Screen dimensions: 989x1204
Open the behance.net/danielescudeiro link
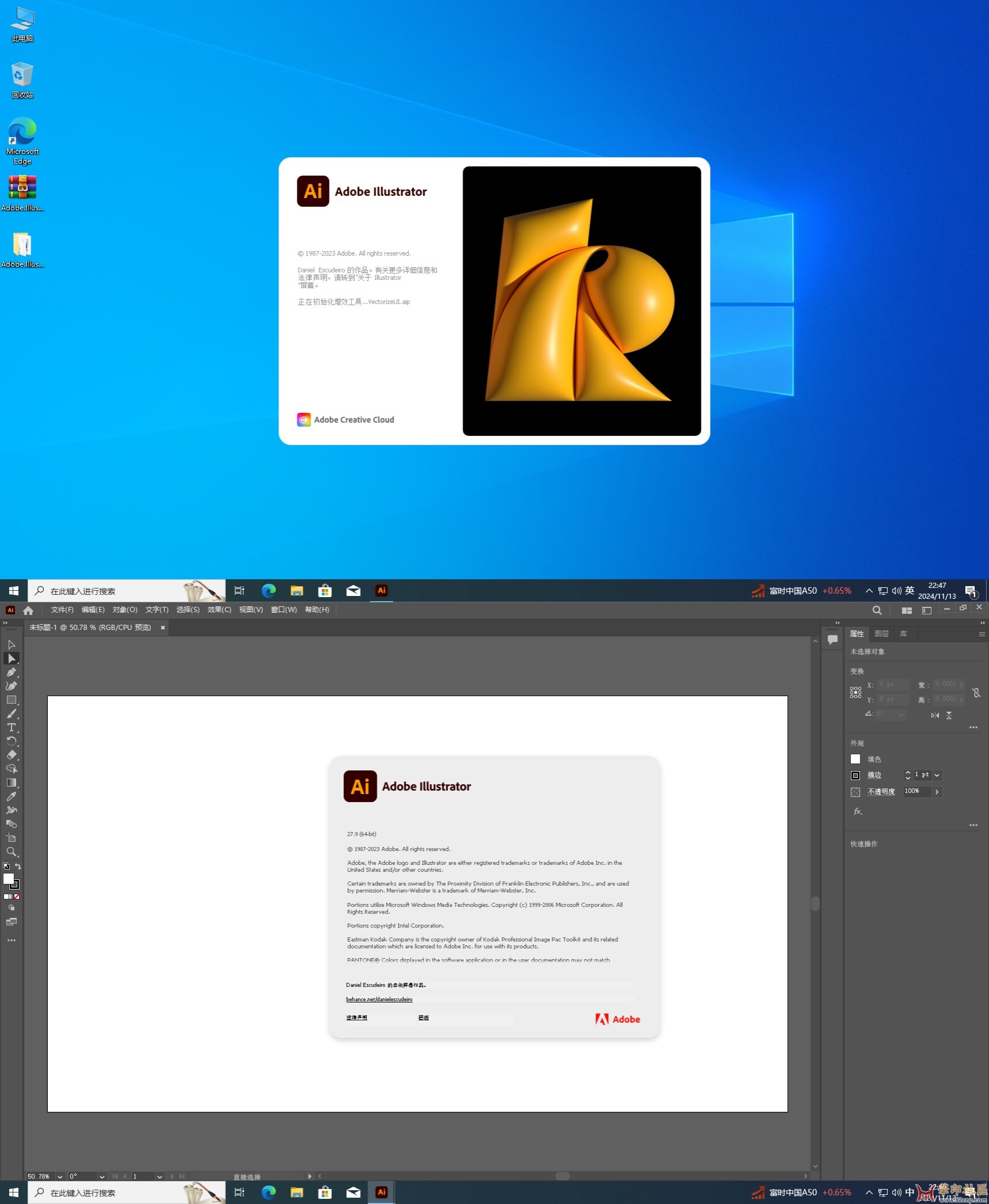tap(379, 1000)
